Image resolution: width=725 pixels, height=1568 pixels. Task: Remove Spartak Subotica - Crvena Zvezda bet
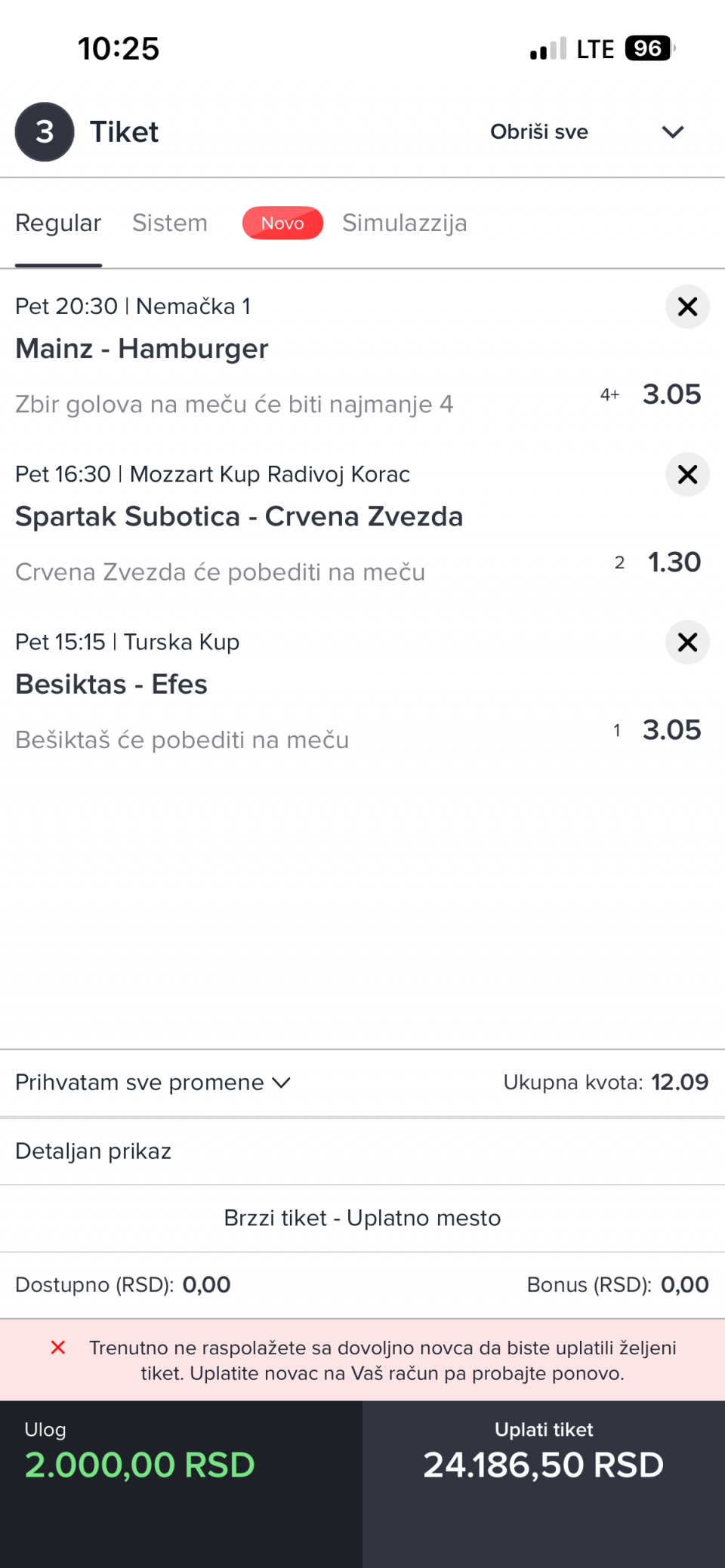click(x=687, y=474)
